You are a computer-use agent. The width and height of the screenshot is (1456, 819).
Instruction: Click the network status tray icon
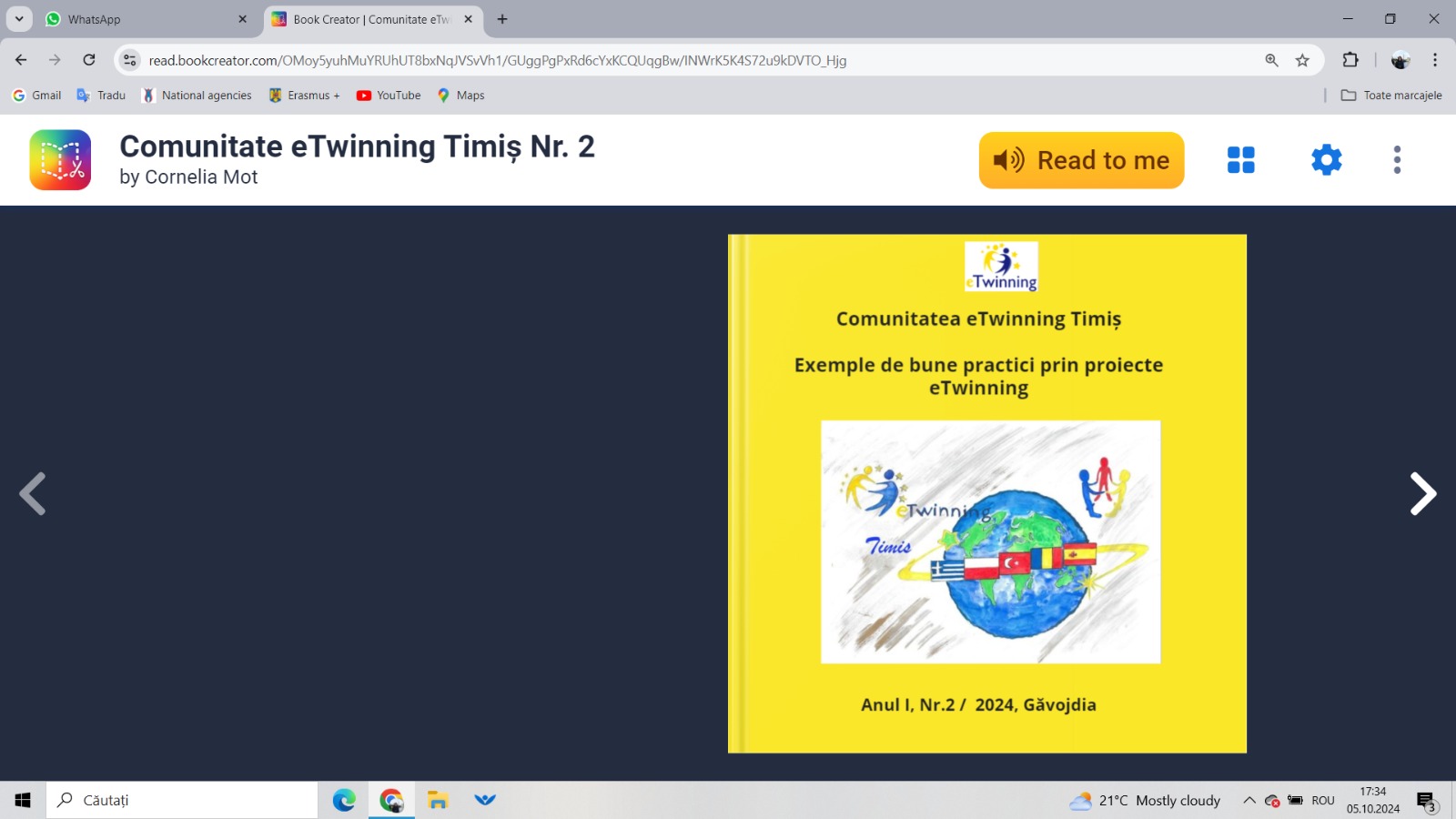point(1272,801)
